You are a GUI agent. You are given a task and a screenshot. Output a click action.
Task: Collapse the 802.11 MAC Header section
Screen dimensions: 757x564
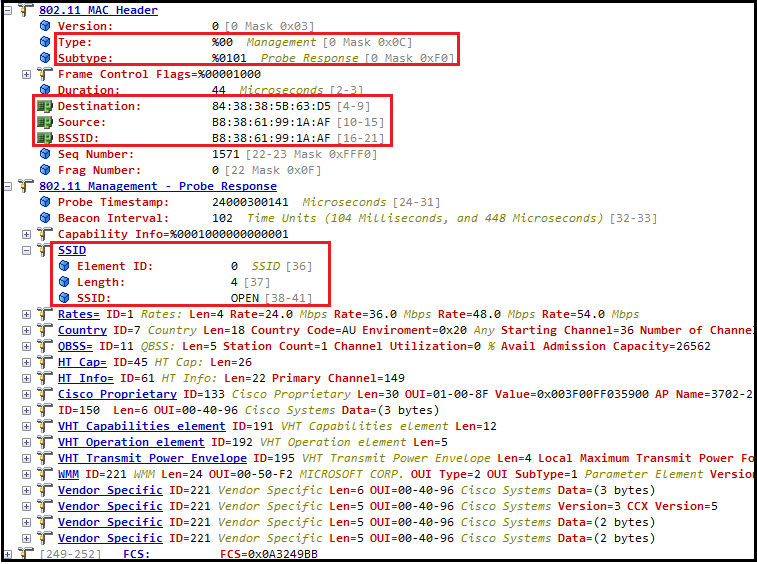[x=9, y=10]
